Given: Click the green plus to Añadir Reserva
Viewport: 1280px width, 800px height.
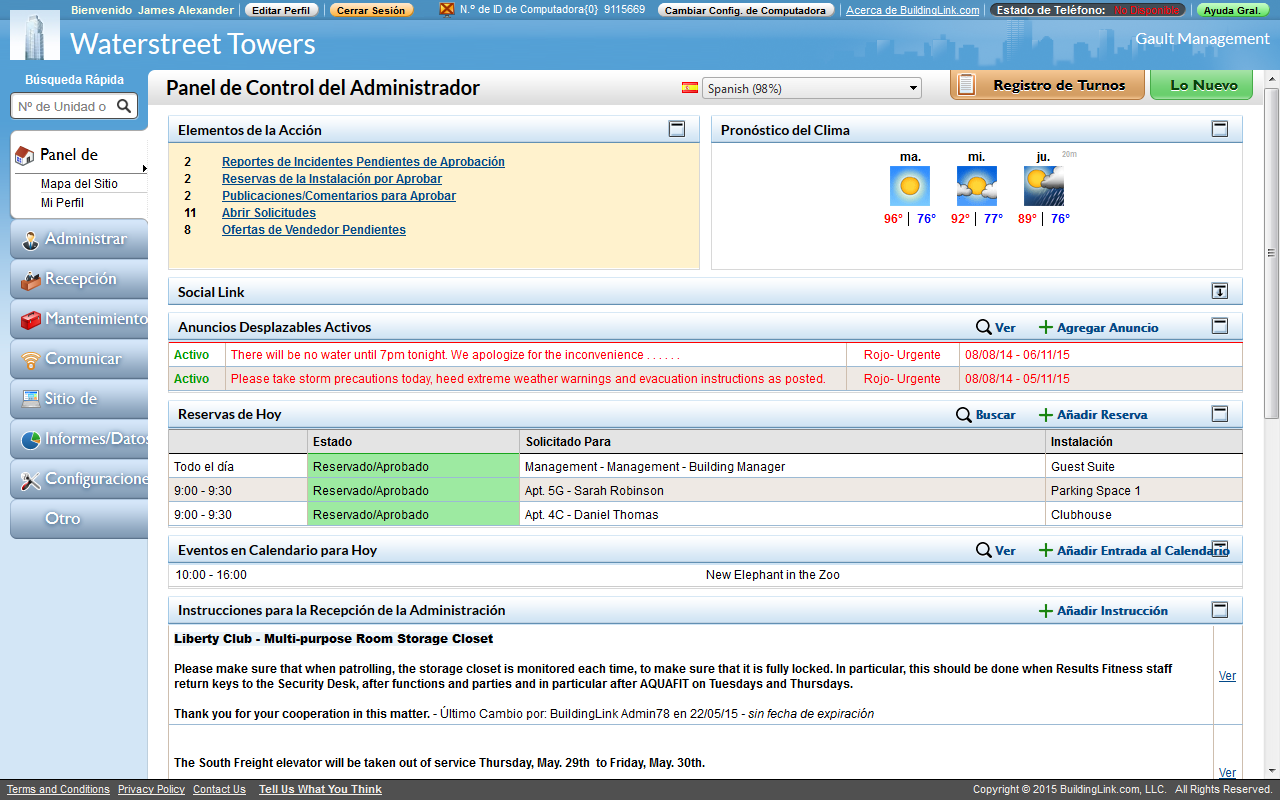Looking at the screenshot, I should point(1046,413).
